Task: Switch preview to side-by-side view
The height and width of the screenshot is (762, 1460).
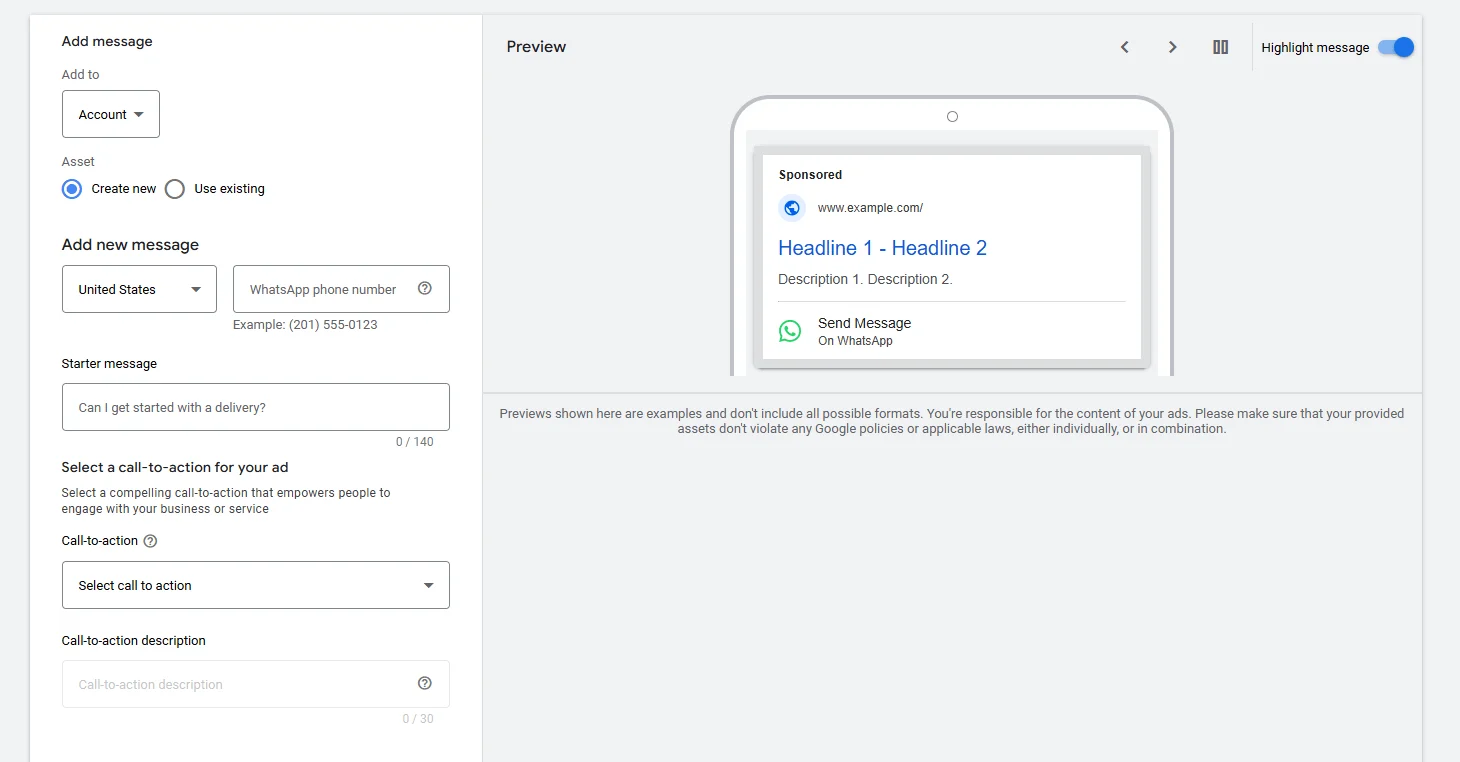Action: pos(1220,47)
